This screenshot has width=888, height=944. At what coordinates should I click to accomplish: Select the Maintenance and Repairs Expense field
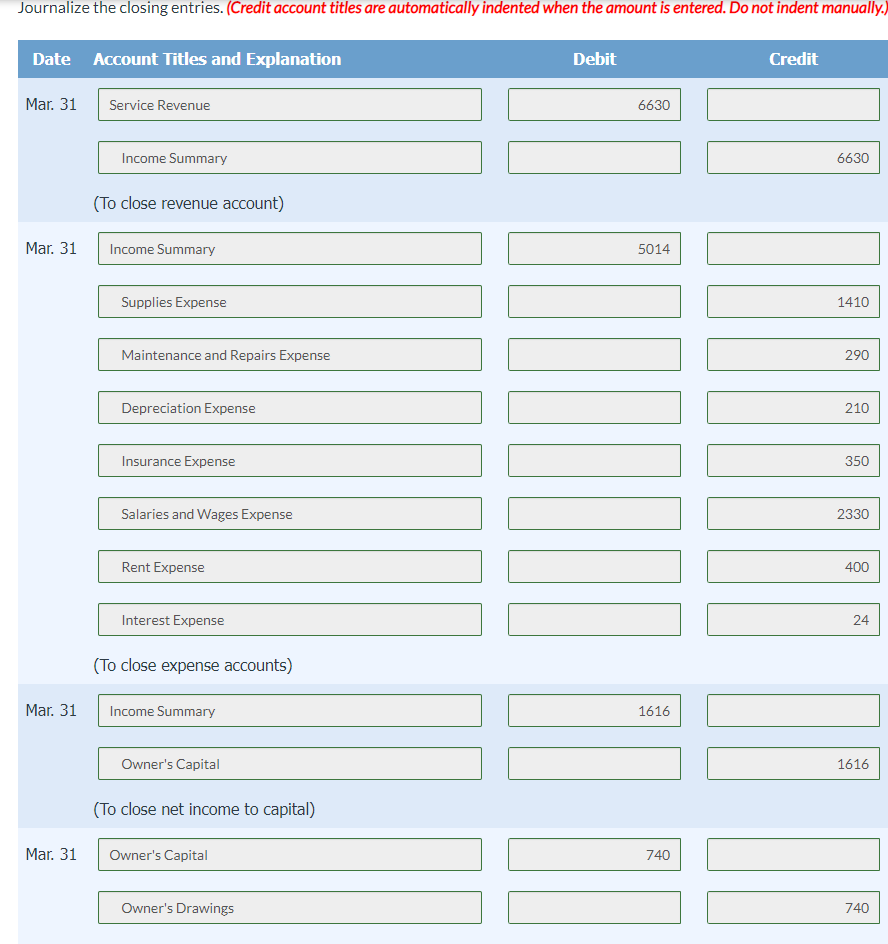click(x=289, y=354)
